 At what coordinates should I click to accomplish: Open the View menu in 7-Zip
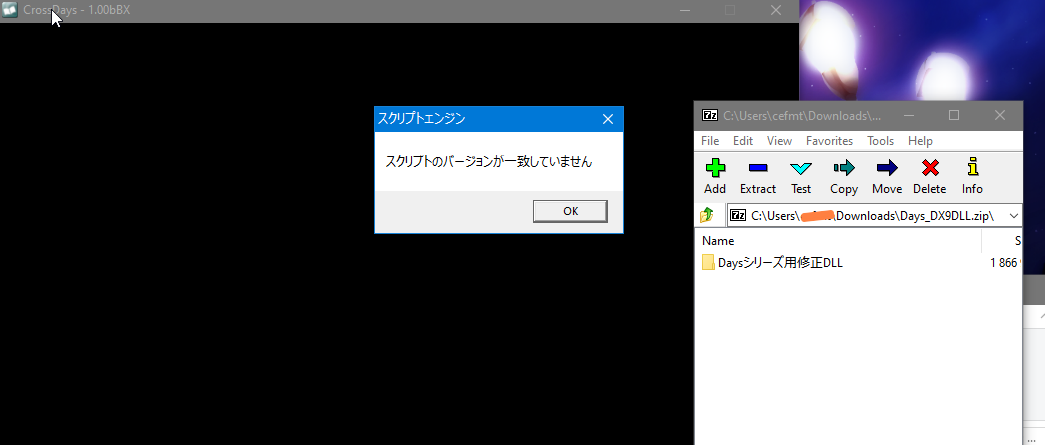tap(779, 141)
